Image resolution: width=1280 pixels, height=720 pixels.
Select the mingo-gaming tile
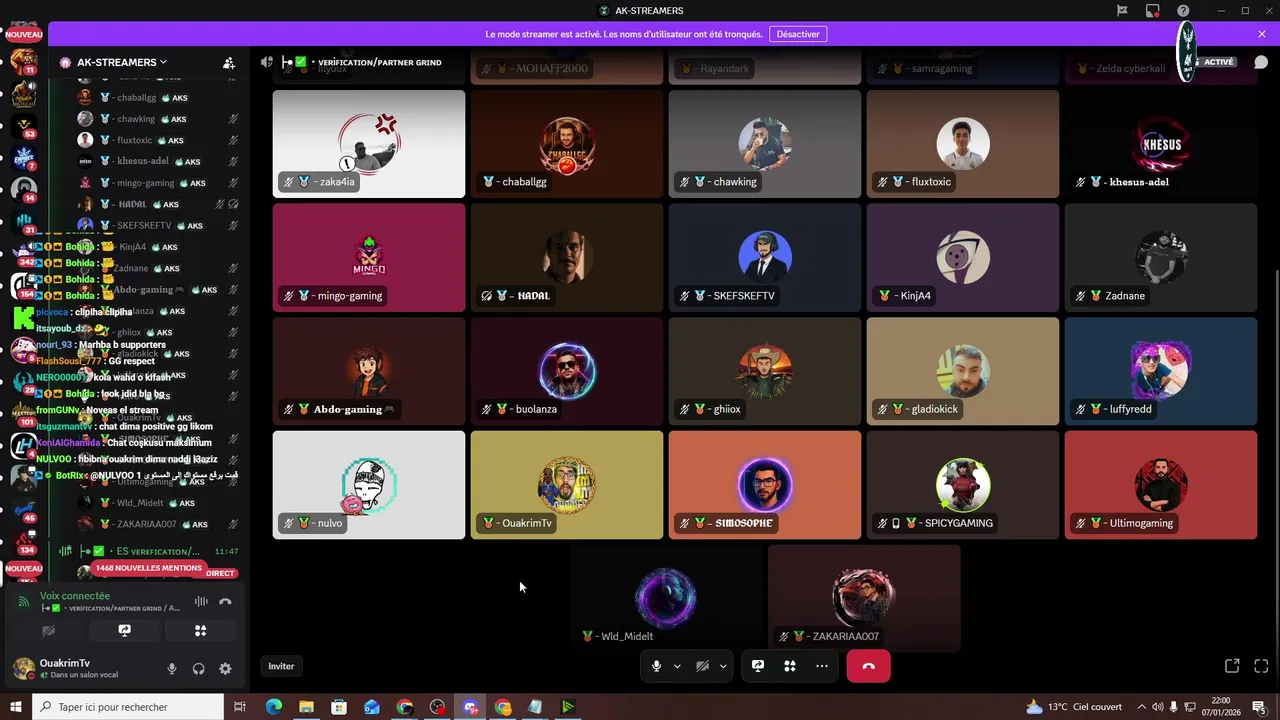point(369,258)
